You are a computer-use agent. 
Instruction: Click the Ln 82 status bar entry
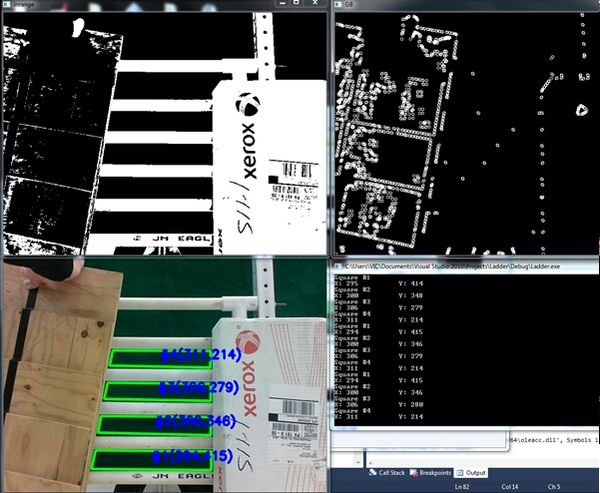462,487
